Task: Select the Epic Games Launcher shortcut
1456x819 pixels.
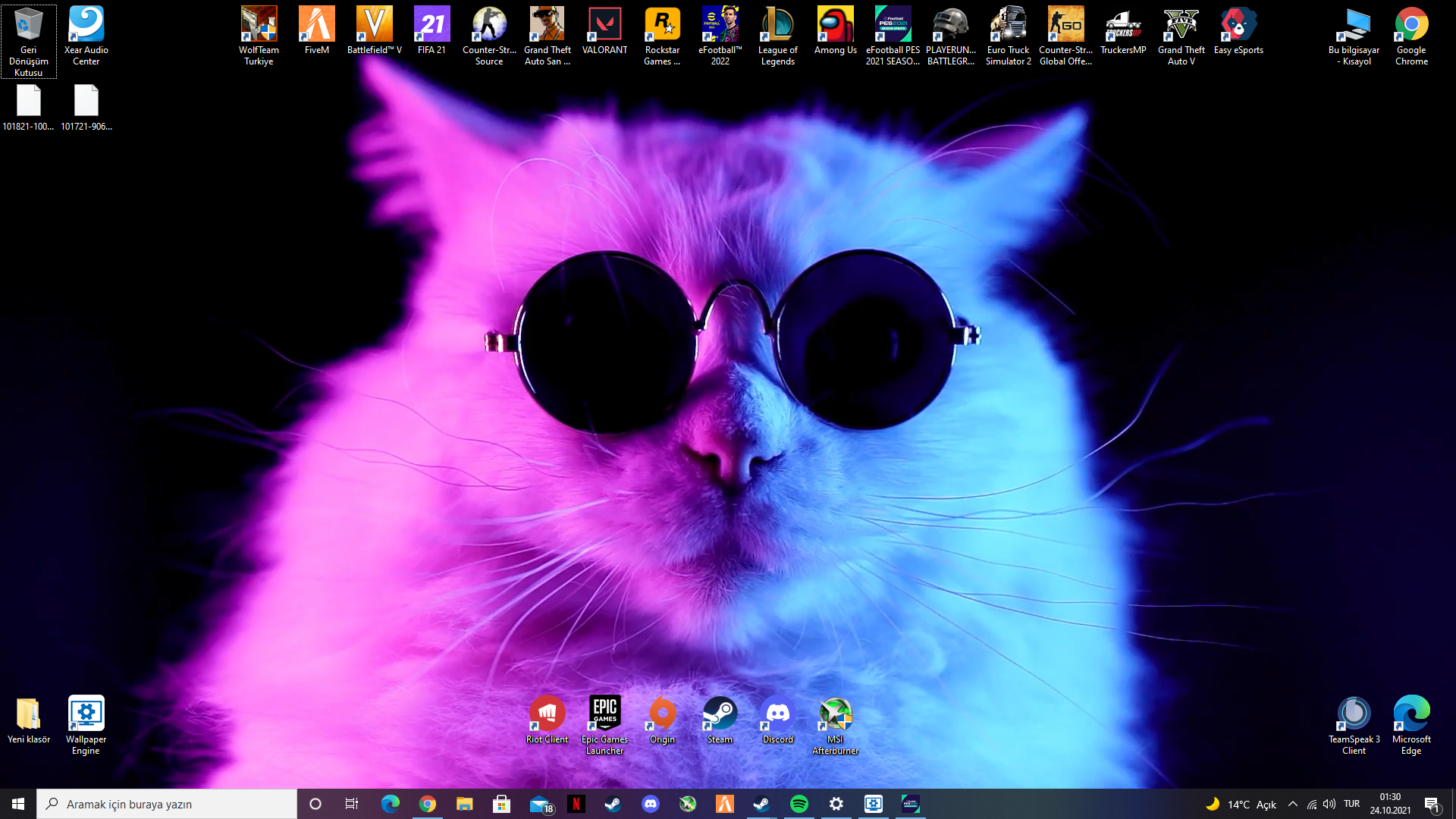Action: tap(604, 725)
